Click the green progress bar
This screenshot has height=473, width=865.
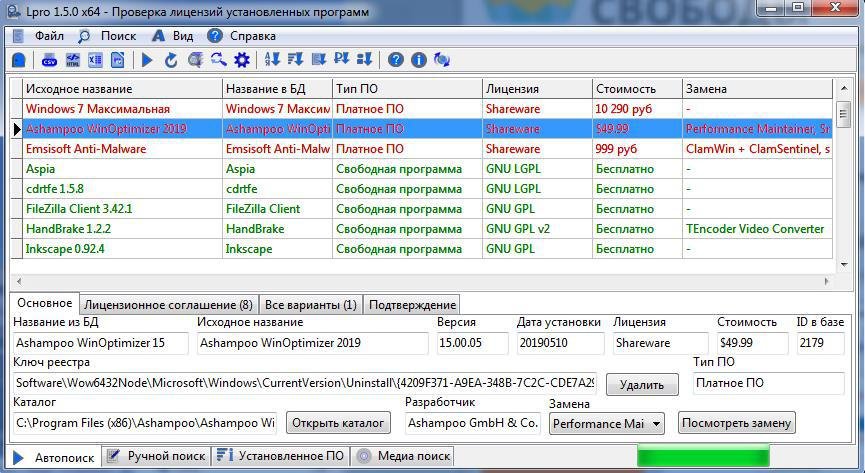(x=703, y=457)
